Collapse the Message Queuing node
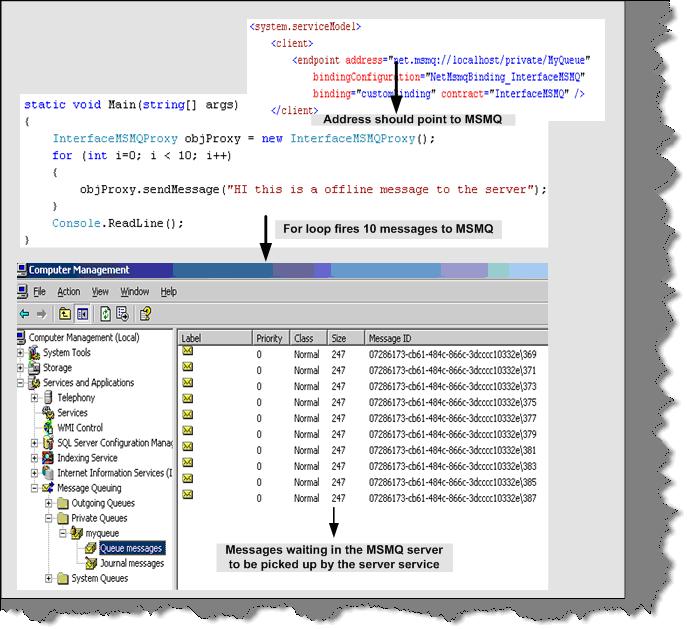This screenshot has height=629, width=687. [35, 488]
